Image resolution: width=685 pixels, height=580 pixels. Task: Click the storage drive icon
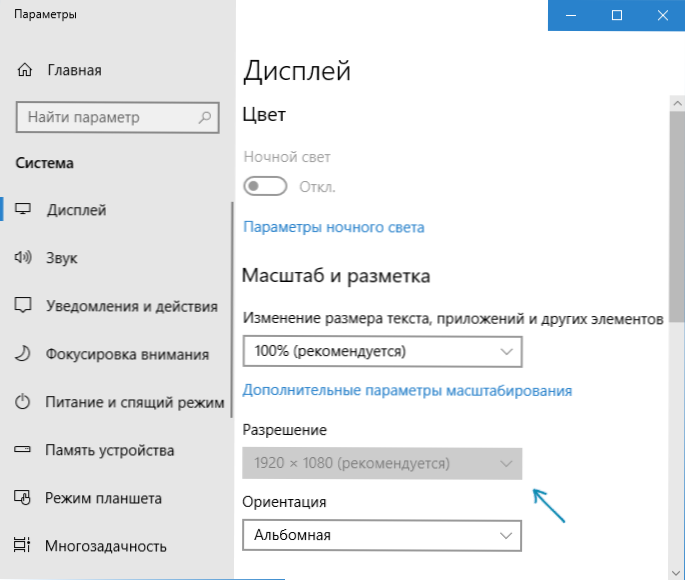tap(22, 449)
